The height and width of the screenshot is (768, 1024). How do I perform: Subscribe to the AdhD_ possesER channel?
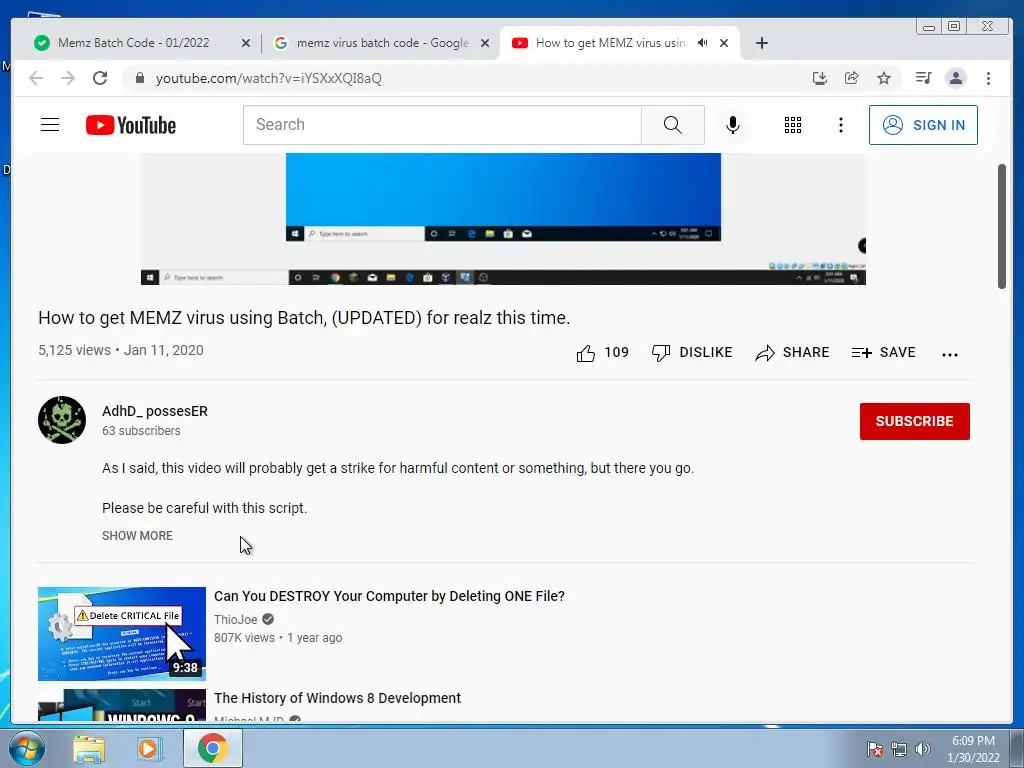pos(914,421)
